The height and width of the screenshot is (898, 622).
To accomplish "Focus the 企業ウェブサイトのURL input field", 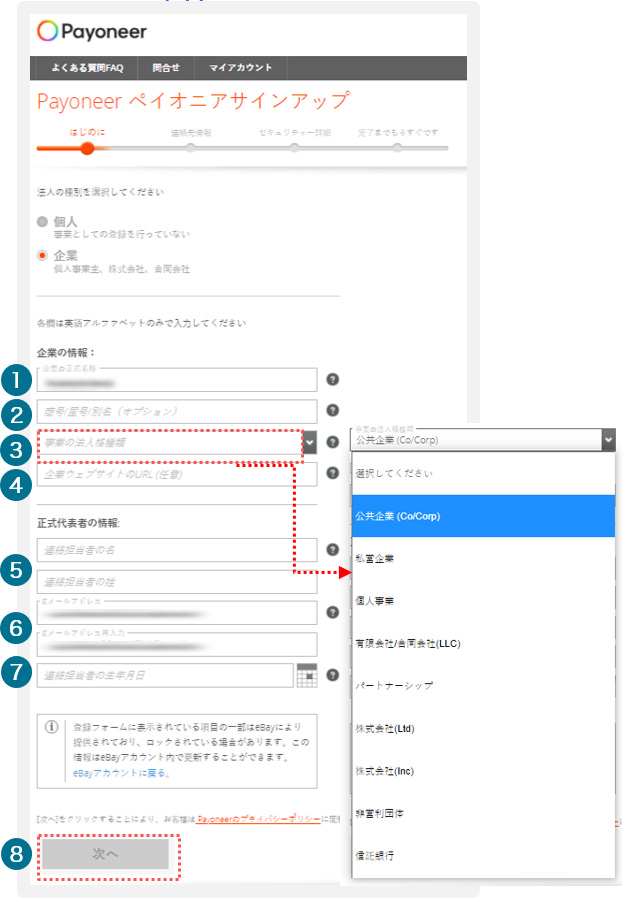I will point(177,474).
